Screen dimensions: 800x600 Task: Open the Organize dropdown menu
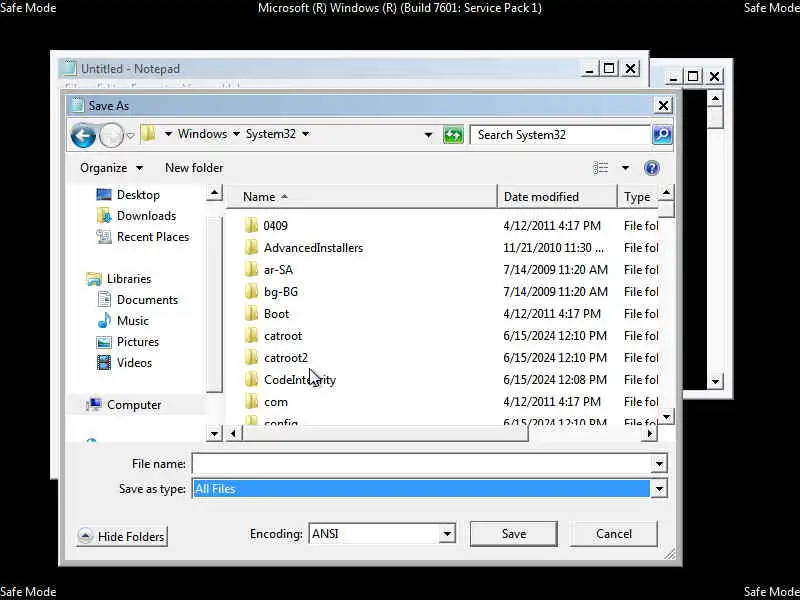coord(111,168)
